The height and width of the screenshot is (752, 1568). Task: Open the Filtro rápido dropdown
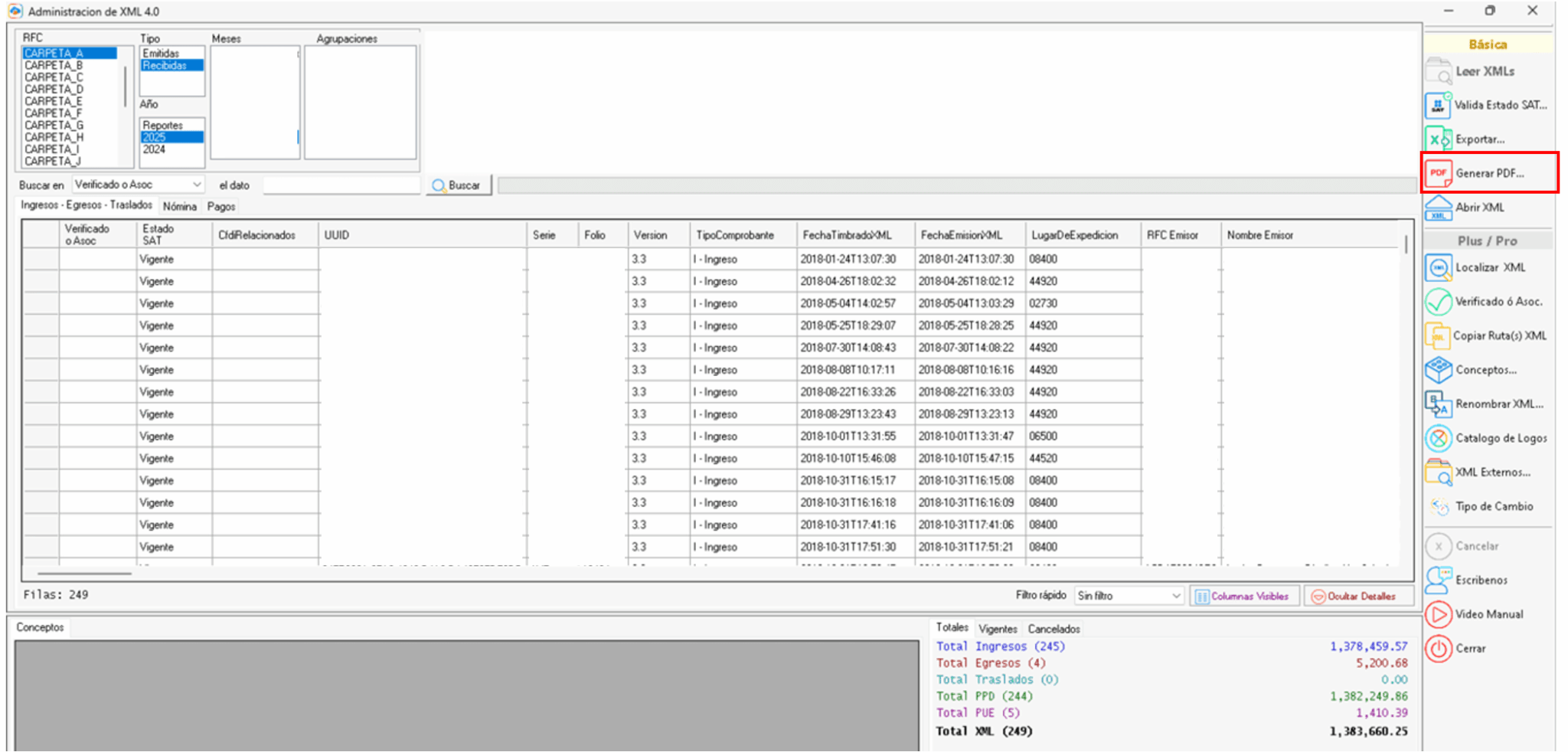(1127, 595)
